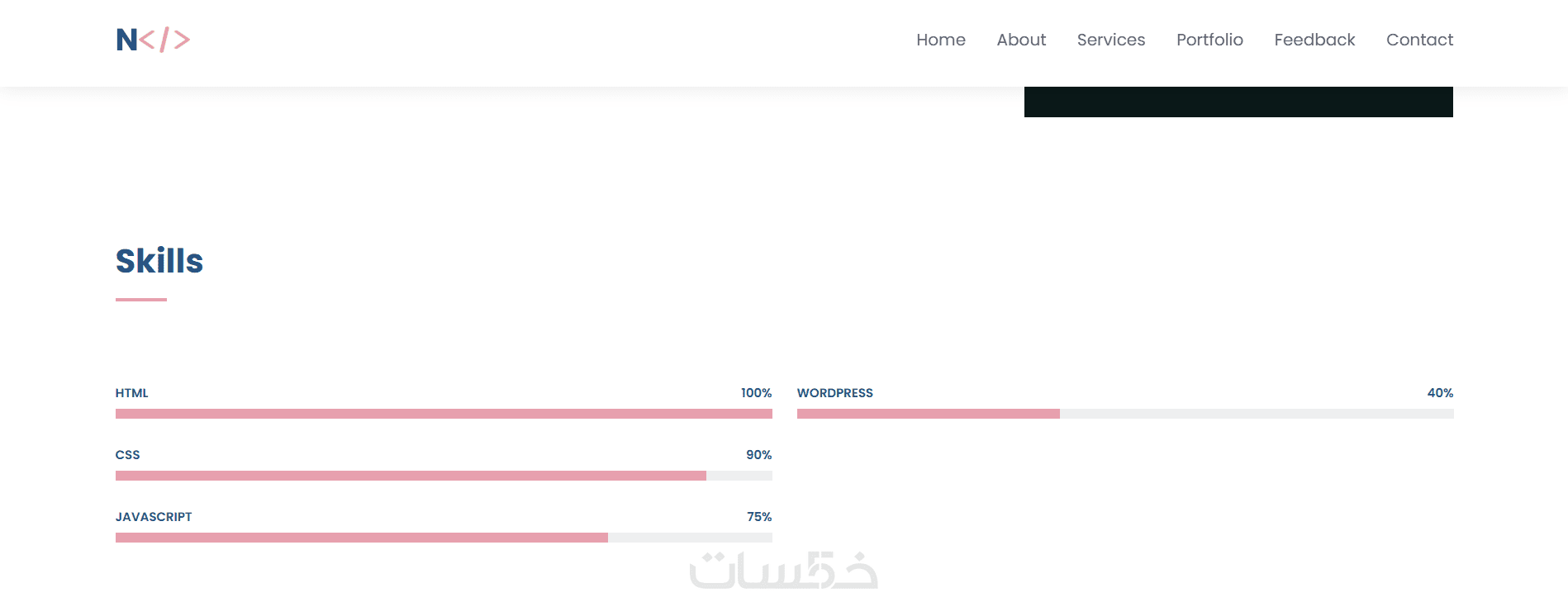Click the dark image block below navbar
This screenshot has height=602, width=1568.
click(x=1238, y=102)
